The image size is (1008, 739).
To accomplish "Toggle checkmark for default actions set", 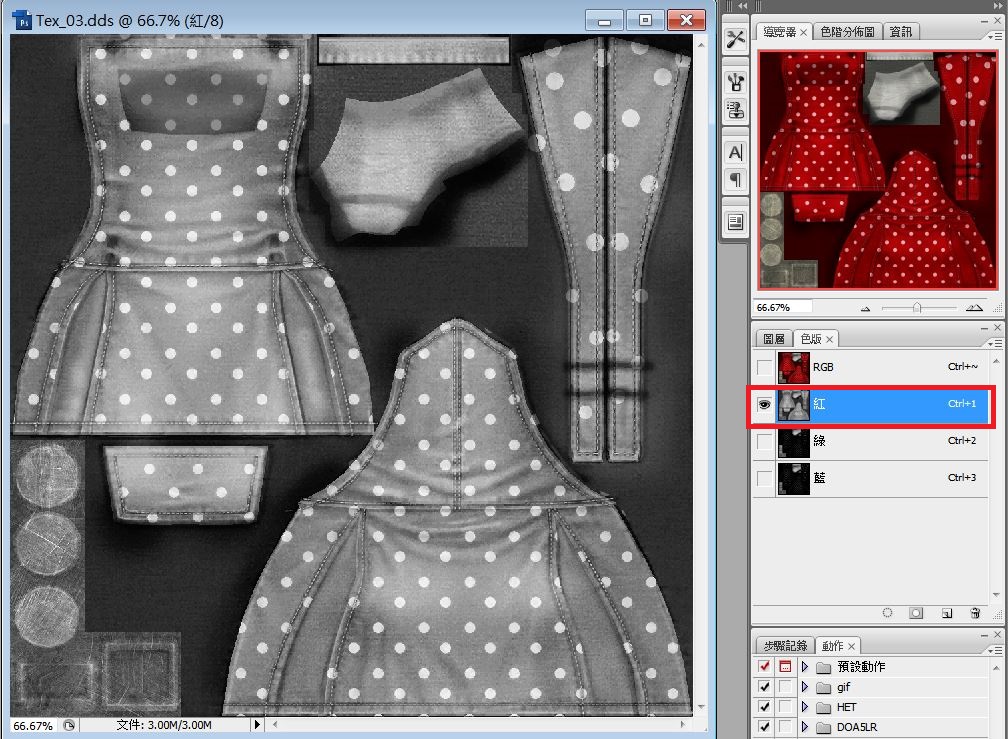I will click(x=764, y=666).
